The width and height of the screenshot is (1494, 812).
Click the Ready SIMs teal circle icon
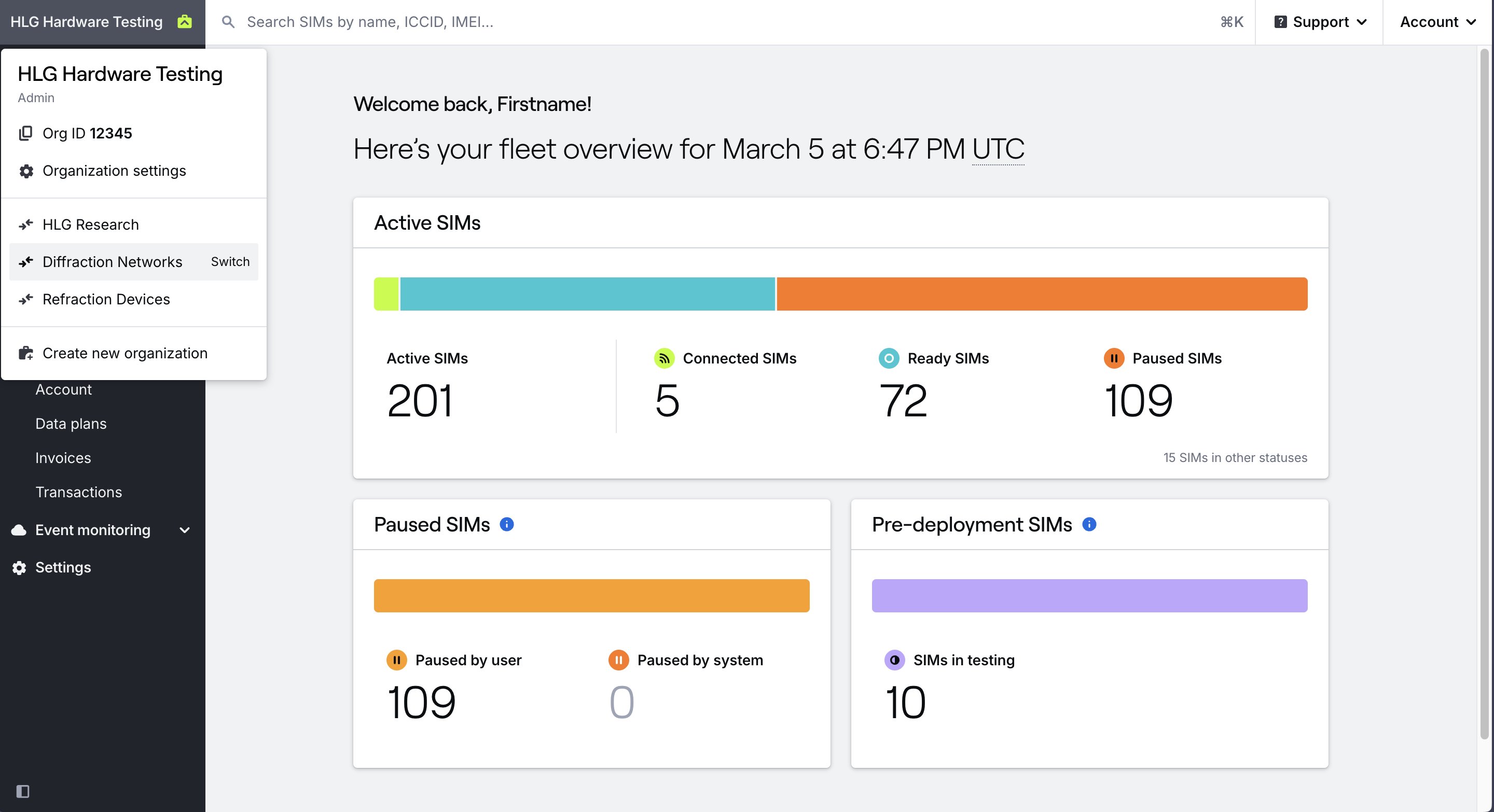(x=889, y=358)
